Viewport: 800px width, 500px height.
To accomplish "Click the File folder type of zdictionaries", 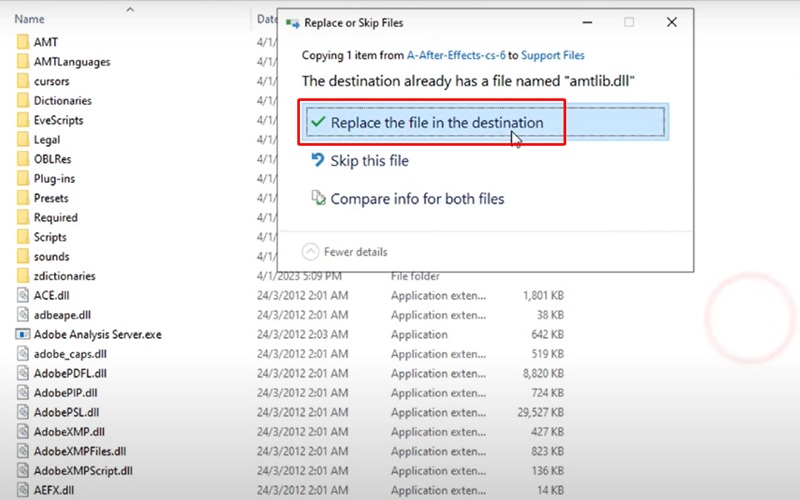I will (x=415, y=276).
